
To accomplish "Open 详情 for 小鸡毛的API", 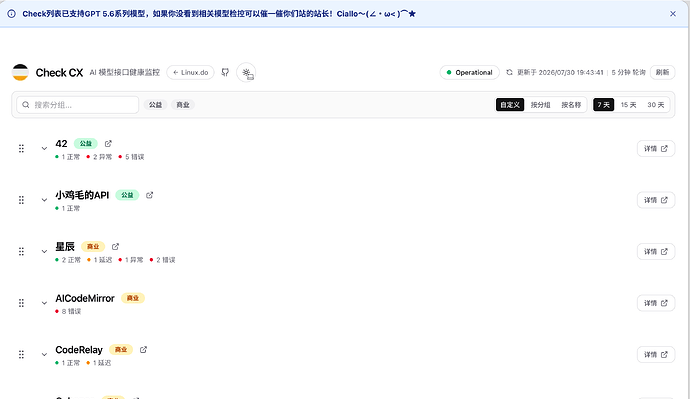I will pos(656,200).
